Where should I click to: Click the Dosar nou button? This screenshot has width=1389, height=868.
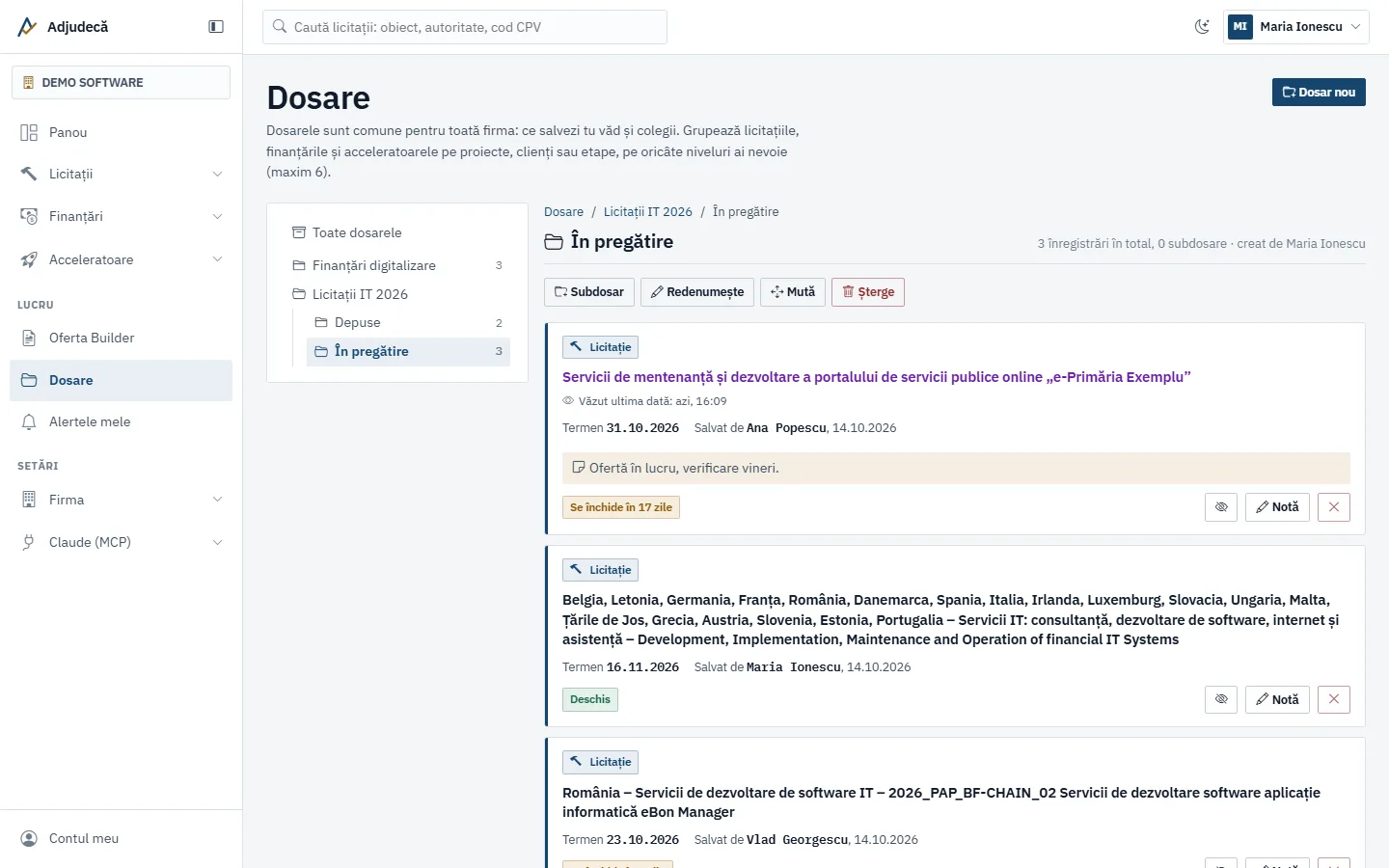click(x=1319, y=93)
